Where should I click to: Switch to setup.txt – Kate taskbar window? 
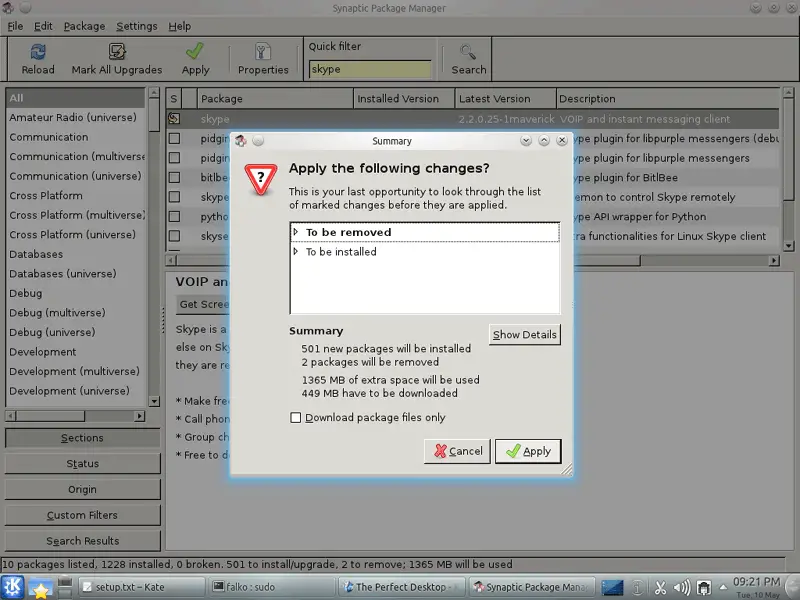click(x=142, y=587)
